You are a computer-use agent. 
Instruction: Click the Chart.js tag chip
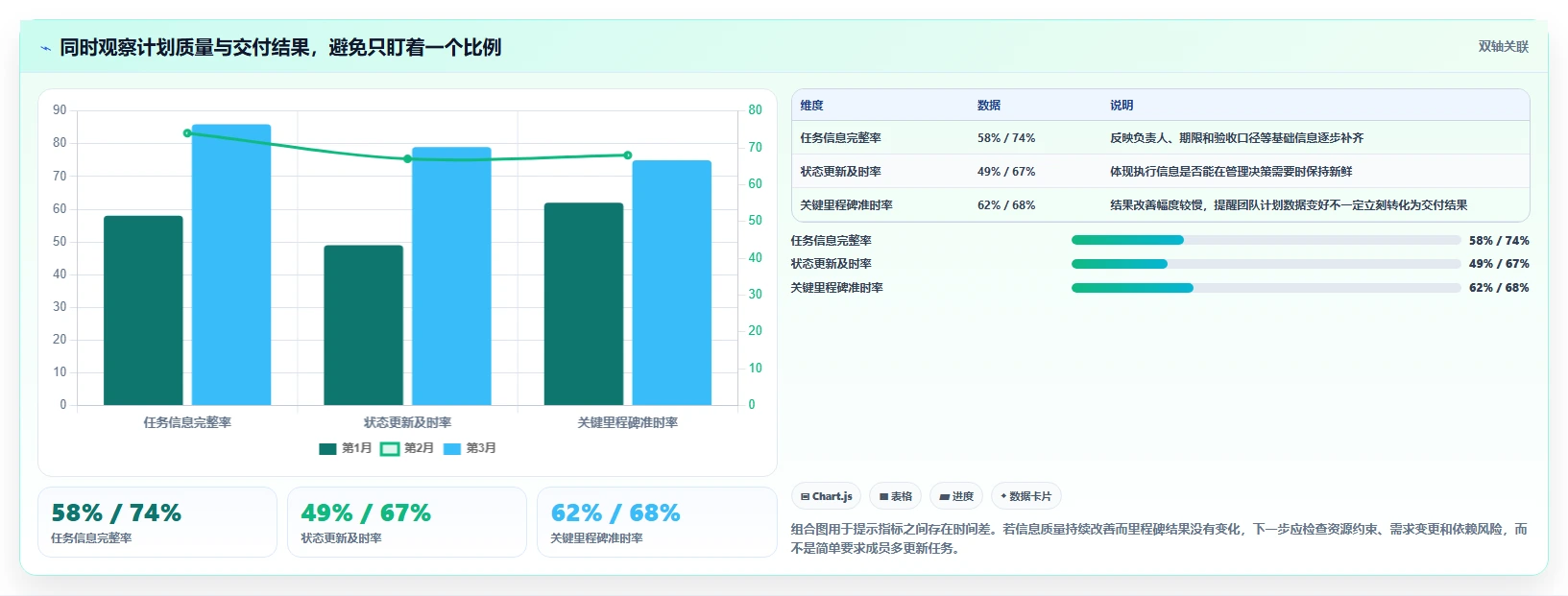pos(827,496)
